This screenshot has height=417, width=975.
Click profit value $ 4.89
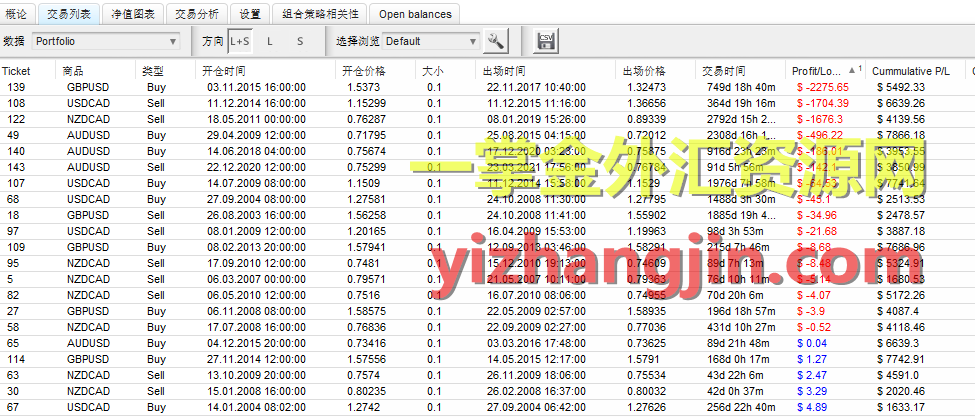point(811,407)
